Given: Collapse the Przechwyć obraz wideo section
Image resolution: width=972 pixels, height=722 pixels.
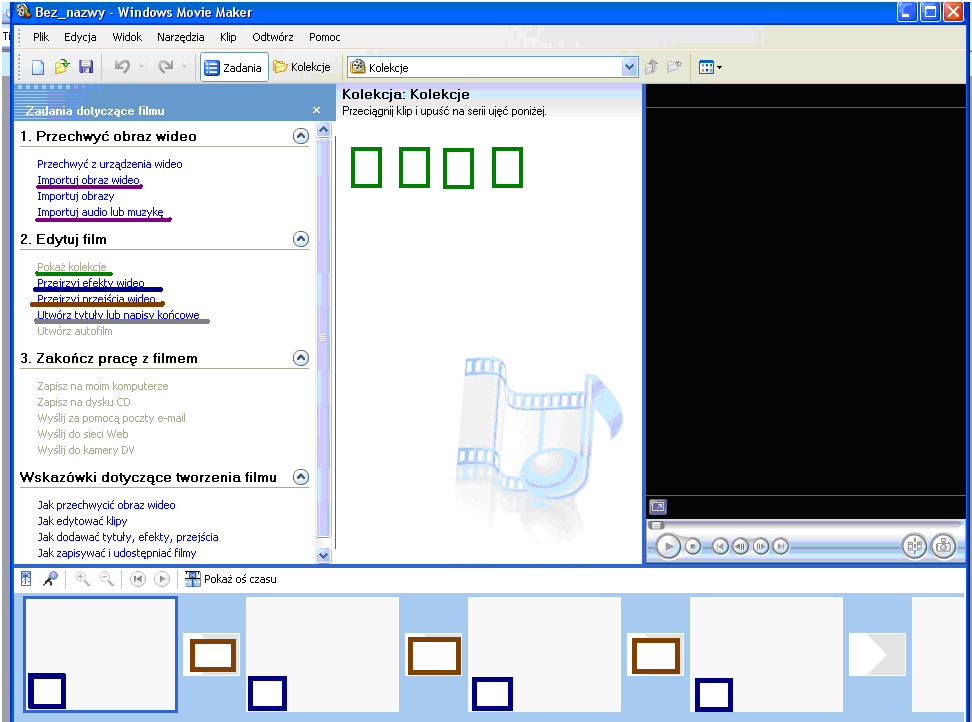Looking at the screenshot, I should (x=301, y=136).
